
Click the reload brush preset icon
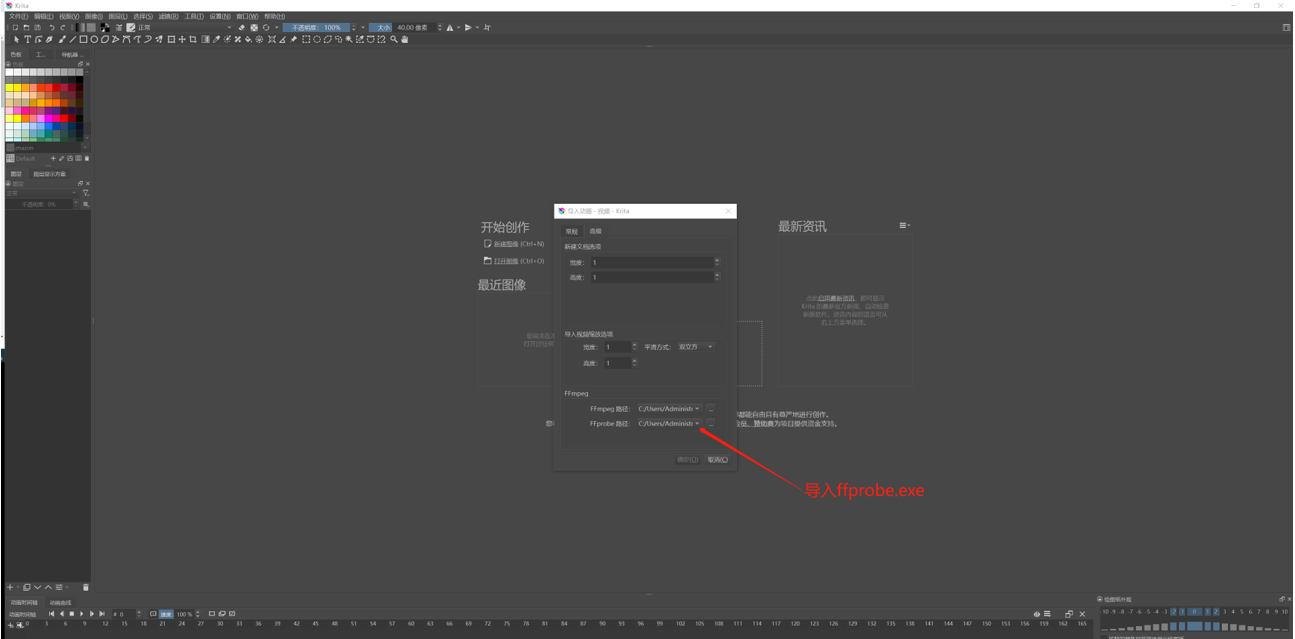[266, 28]
